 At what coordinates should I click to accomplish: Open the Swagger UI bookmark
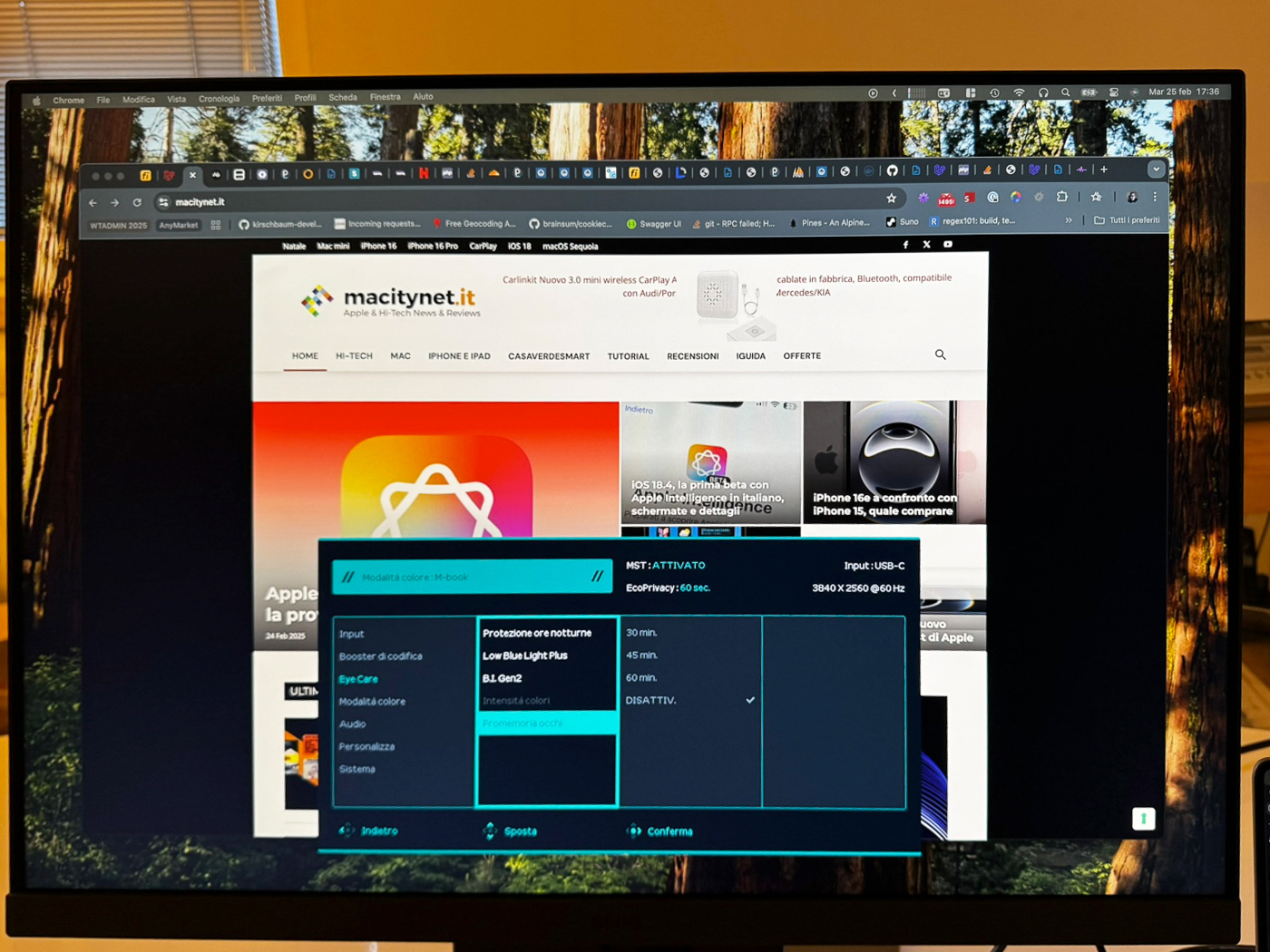(653, 224)
